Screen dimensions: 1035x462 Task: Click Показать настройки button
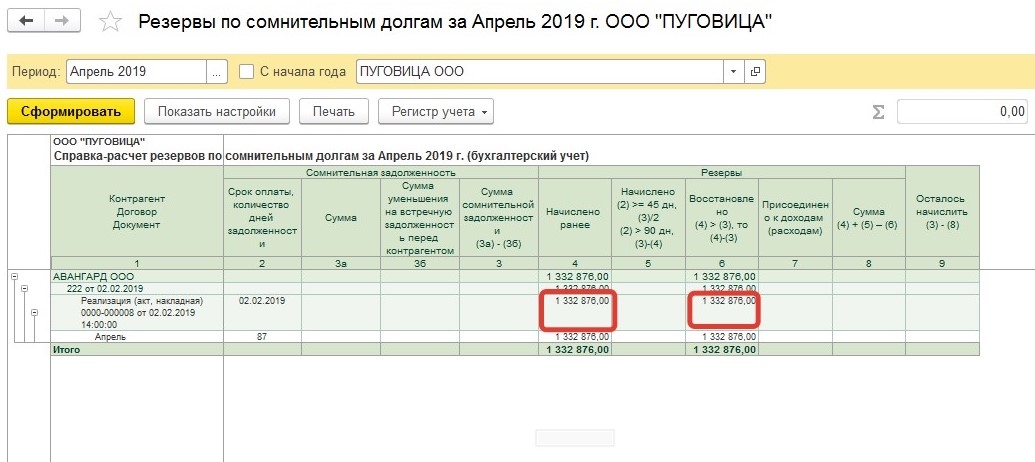pyautogui.click(x=216, y=111)
